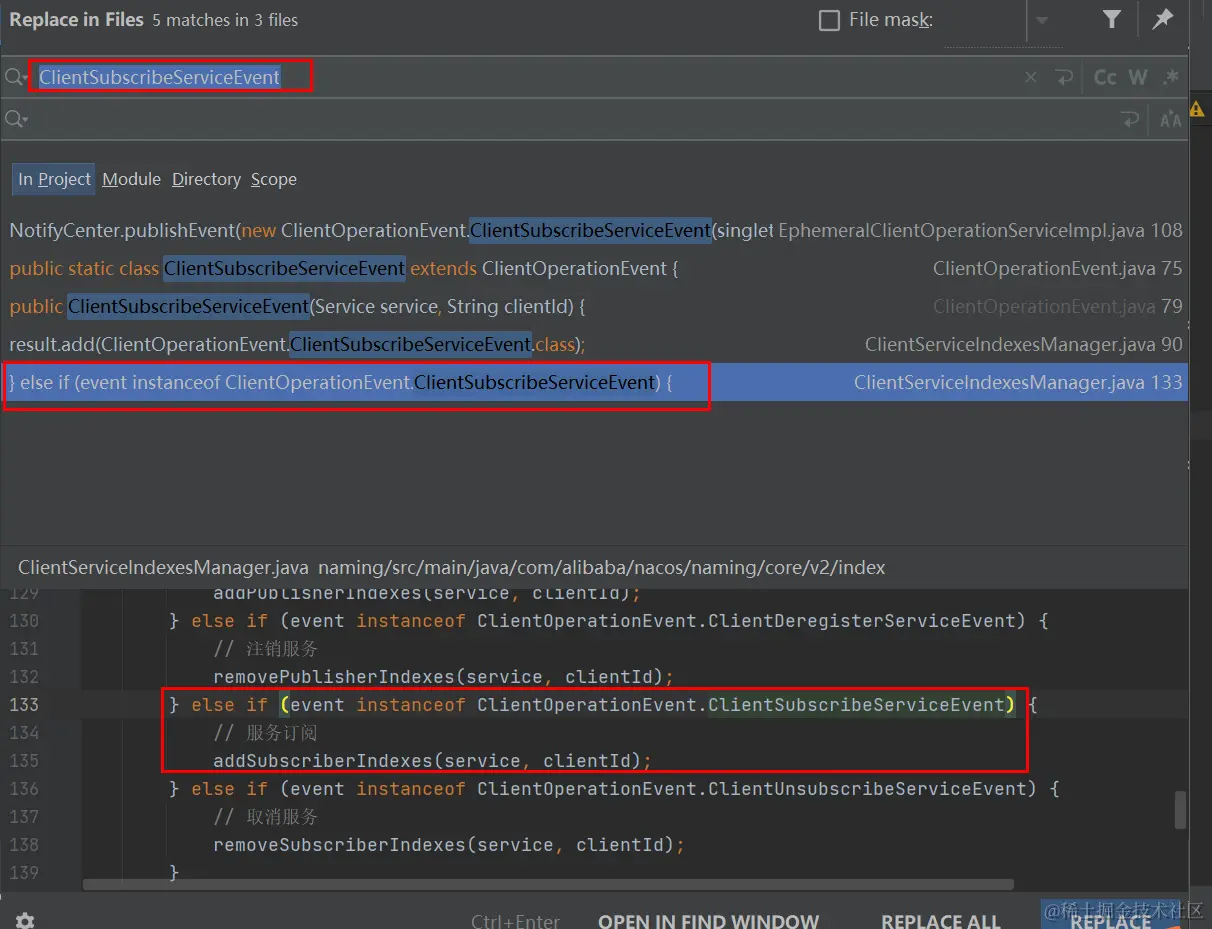Select the Scope tab
Viewport: 1212px width, 929px height.
coord(274,179)
